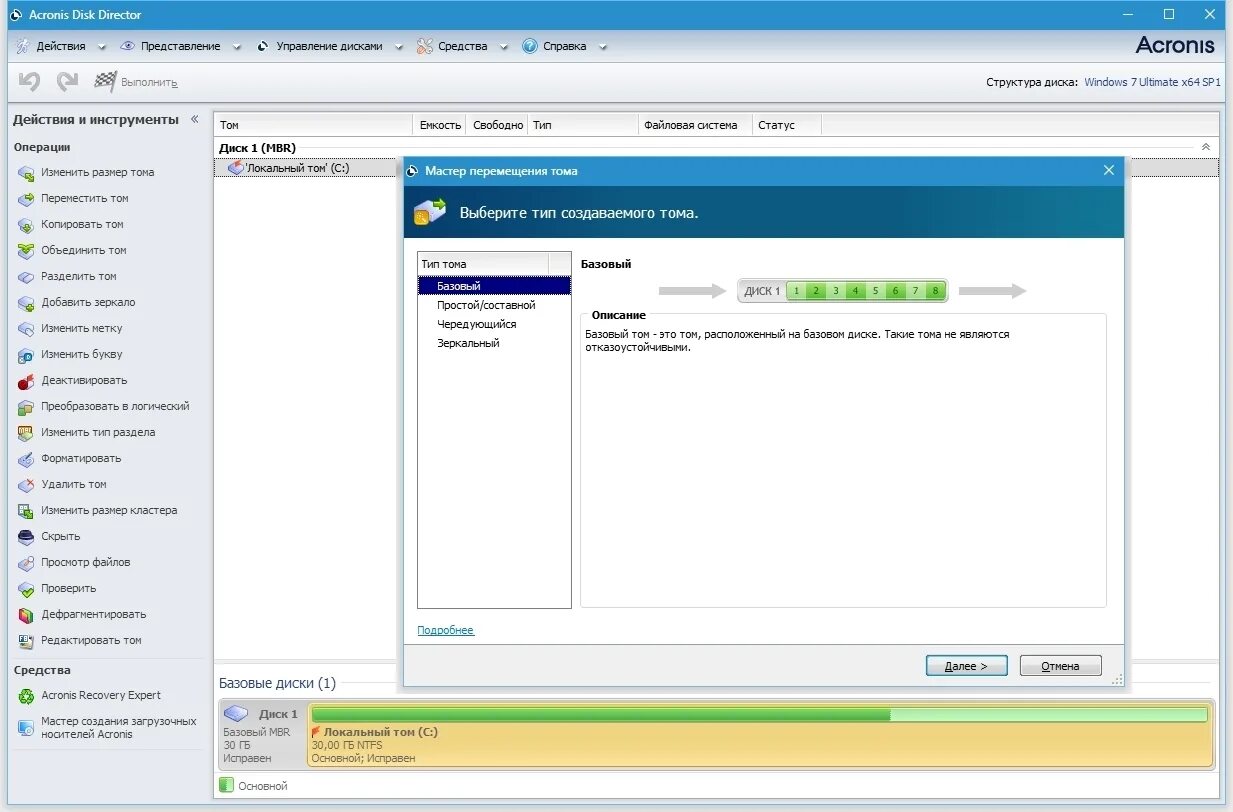Image resolution: width=1233 pixels, height=812 pixels.
Task: Sort by Свободно column header
Action: click(497, 125)
